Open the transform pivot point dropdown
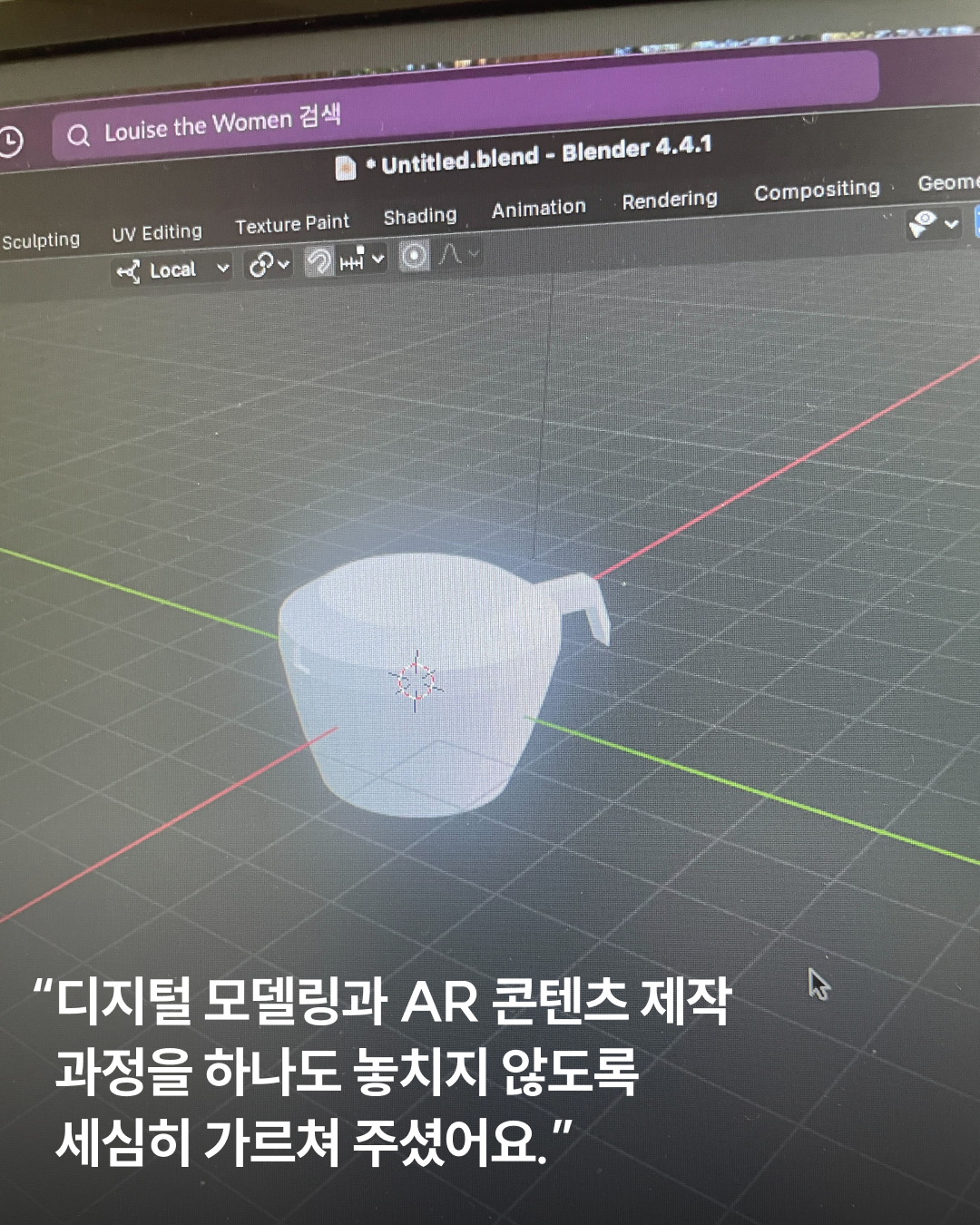Viewport: 980px width, 1225px height. 269,264
